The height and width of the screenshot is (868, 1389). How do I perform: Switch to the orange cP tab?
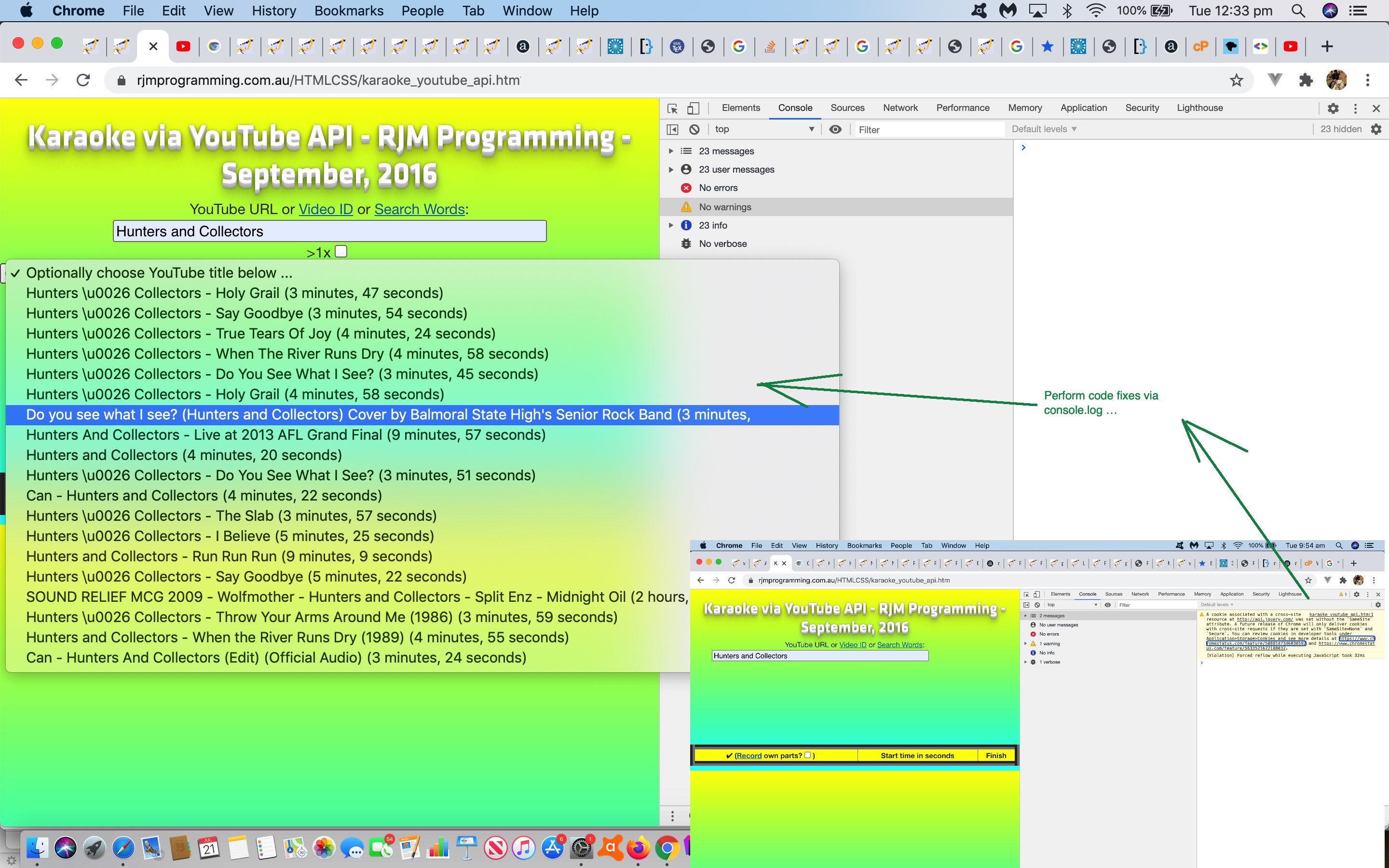[x=1201, y=46]
